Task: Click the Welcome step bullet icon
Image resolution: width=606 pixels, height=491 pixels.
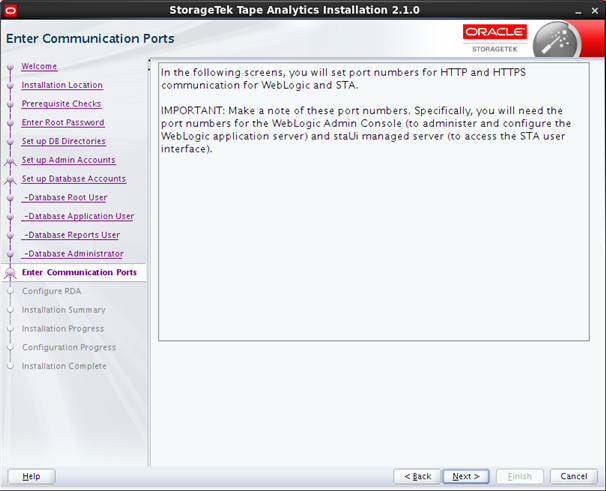Action: pyautogui.click(x=10, y=67)
